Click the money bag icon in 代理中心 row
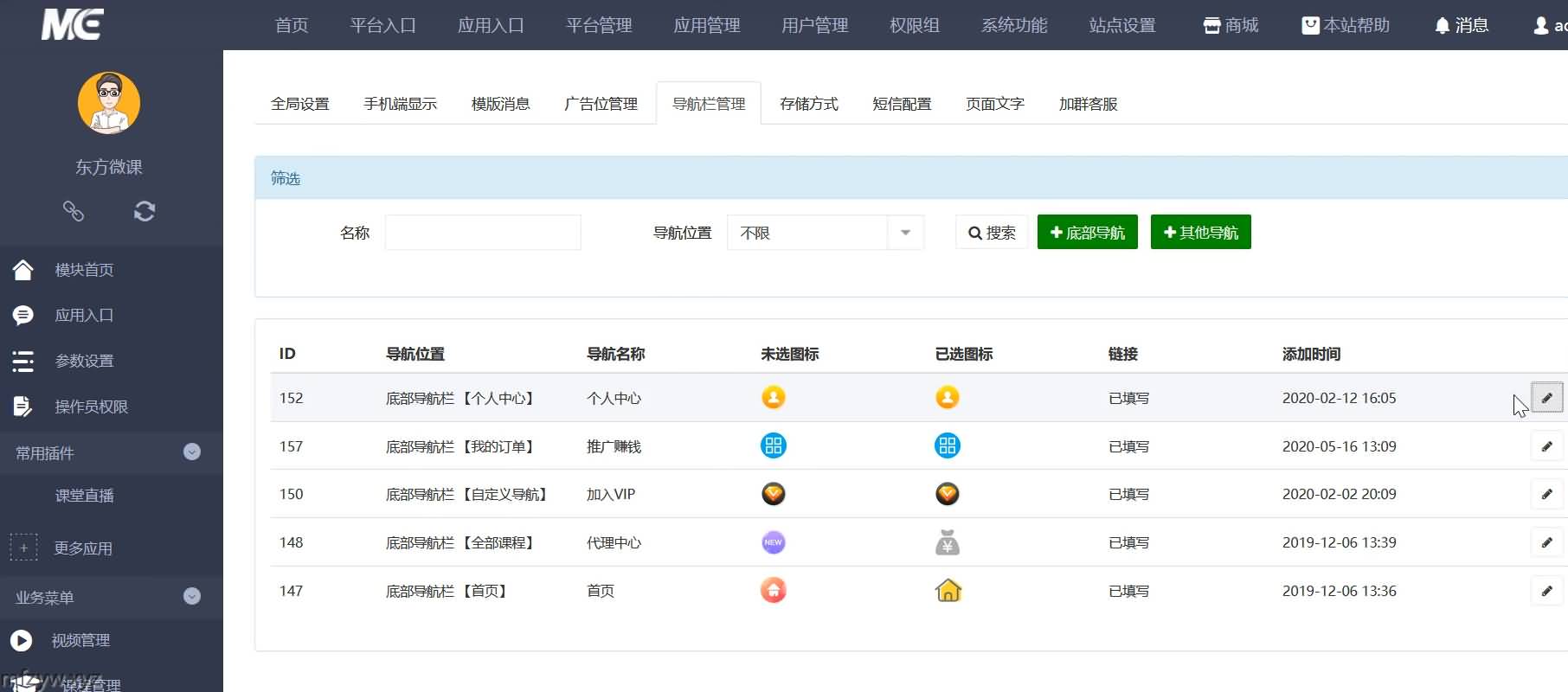The width and height of the screenshot is (1568, 692). click(948, 542)
